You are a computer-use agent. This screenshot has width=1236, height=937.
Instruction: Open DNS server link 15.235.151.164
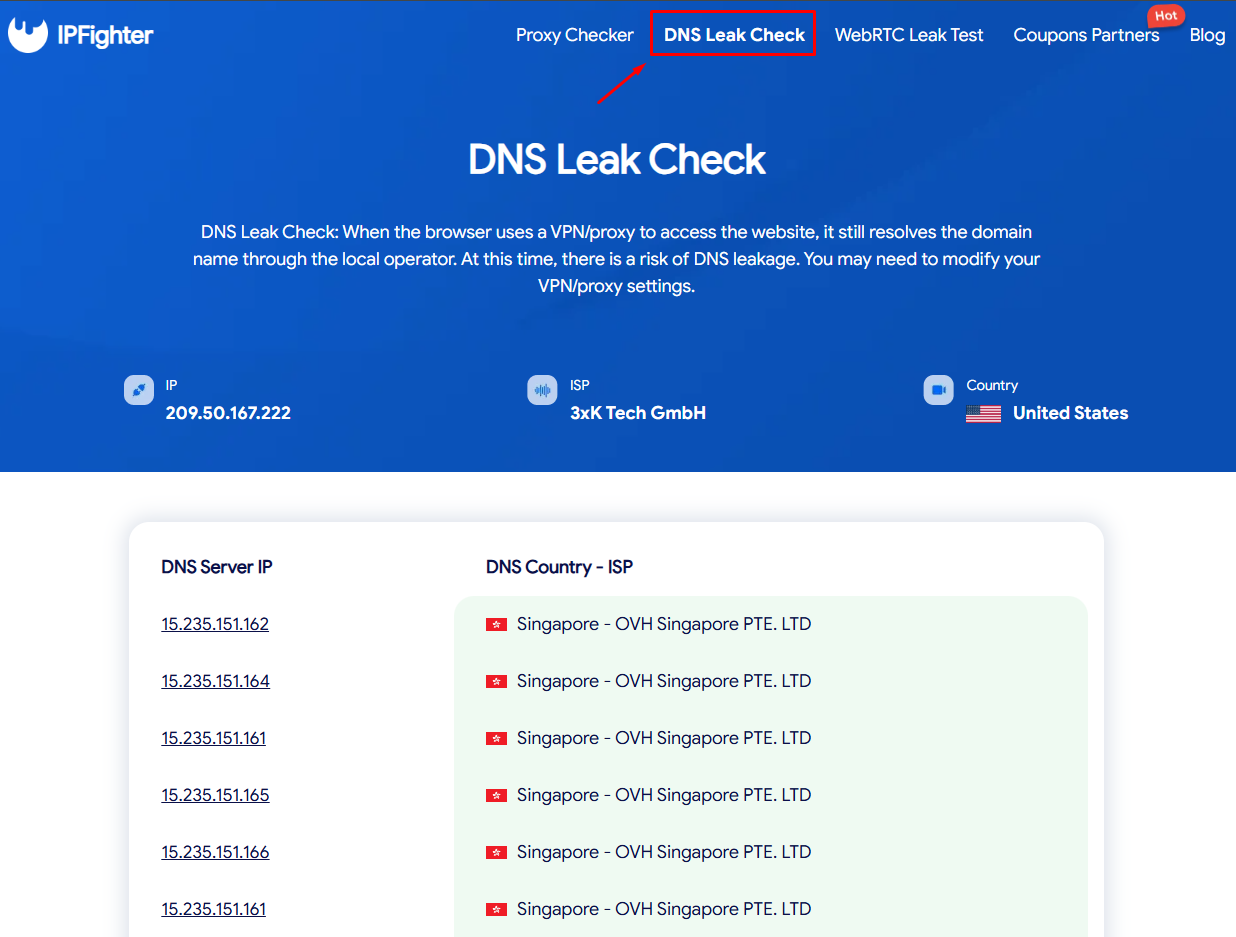pyautogui.click(x=215, y=681)
